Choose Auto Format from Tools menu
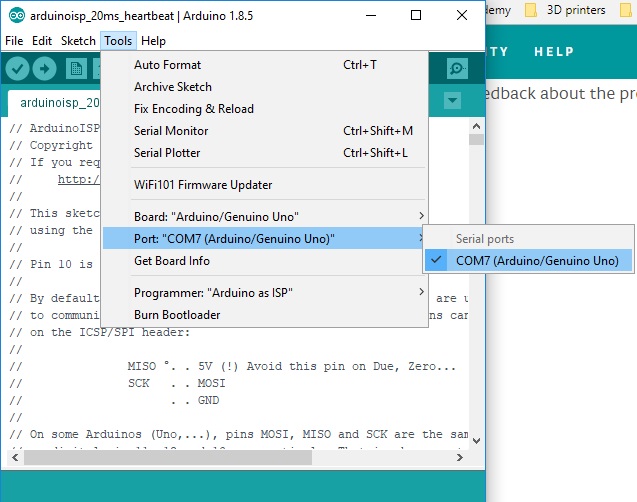This screenshot has width=637, height=502. (x=264, y=65)
